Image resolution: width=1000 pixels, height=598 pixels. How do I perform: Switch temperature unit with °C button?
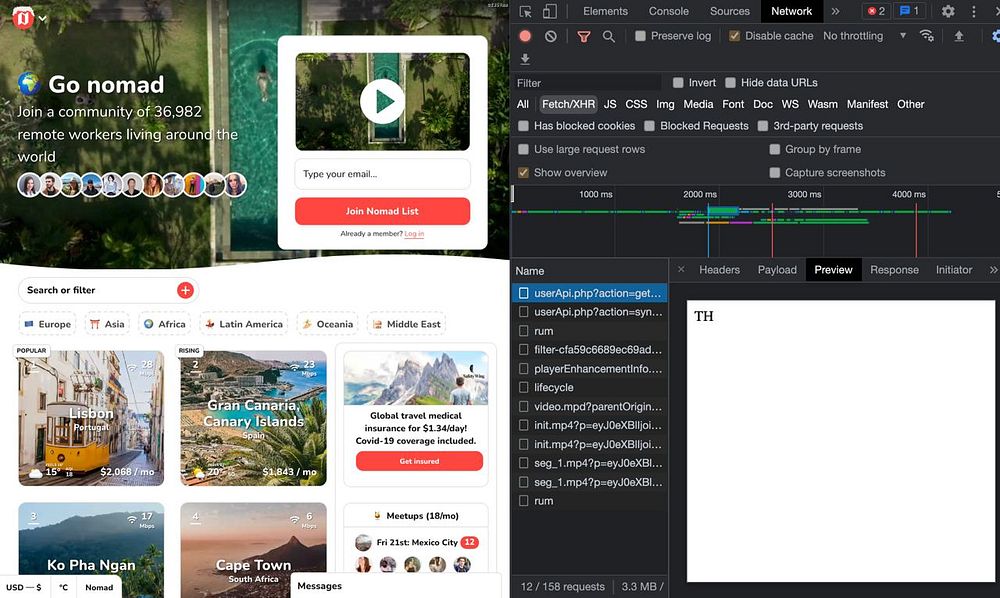(x=63, y=587)
